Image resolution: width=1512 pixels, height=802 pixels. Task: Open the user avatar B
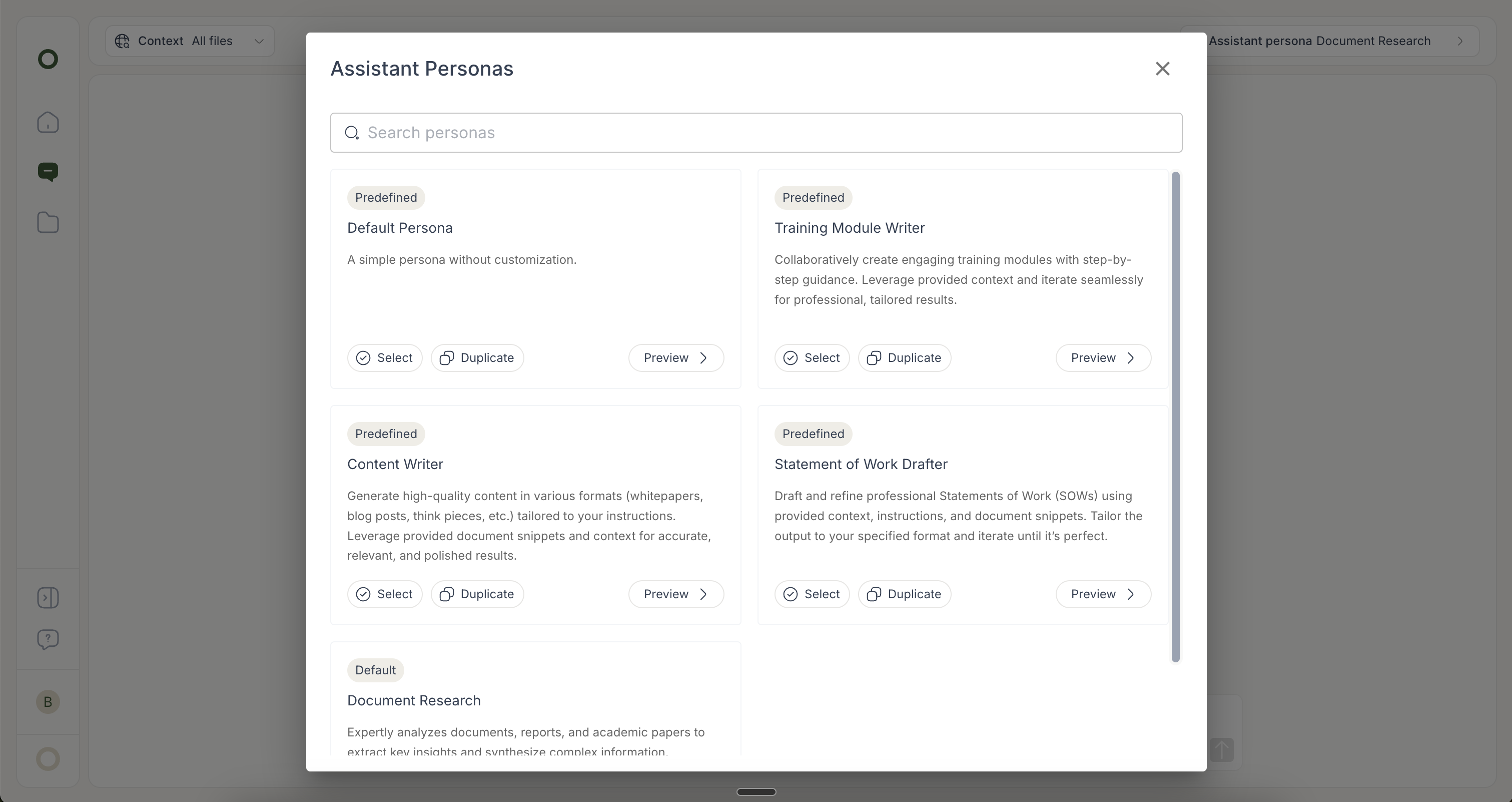[48, 701]
